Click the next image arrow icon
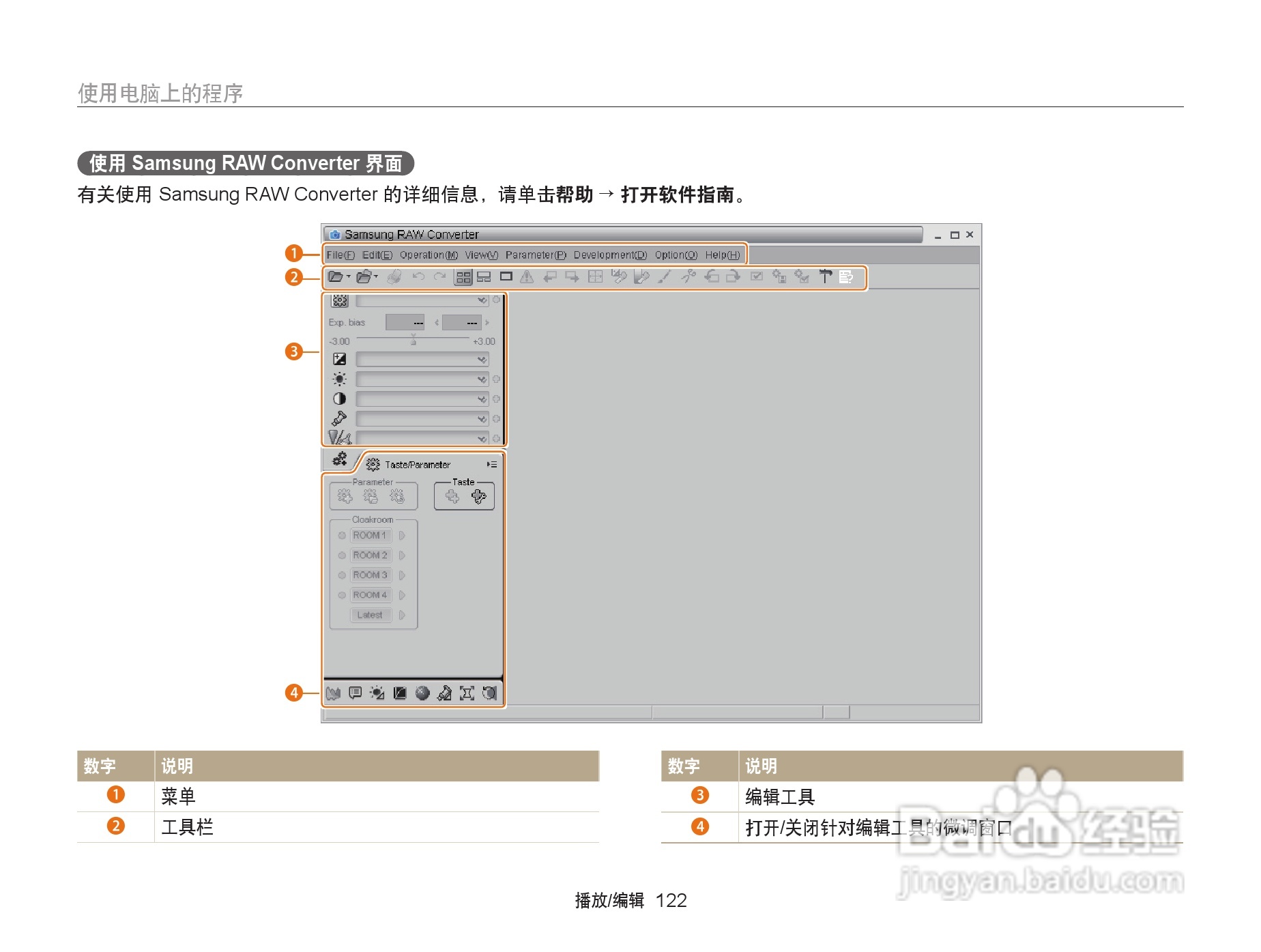This screenshot has width=1261, height=952. (x=572, y=277)
